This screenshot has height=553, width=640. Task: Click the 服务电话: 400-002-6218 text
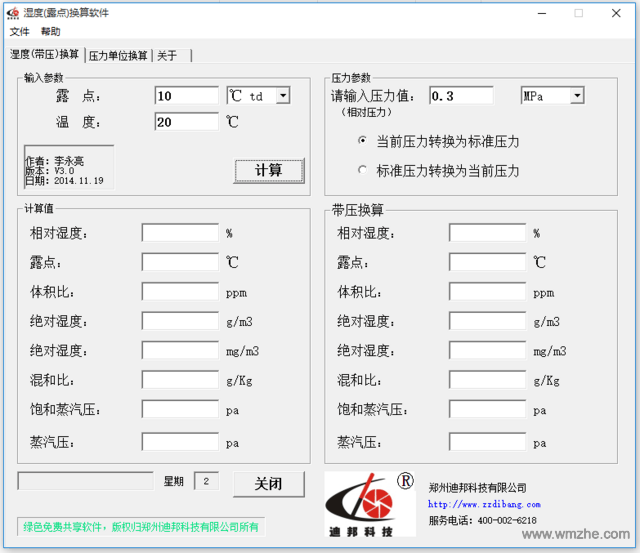[482, 520]
